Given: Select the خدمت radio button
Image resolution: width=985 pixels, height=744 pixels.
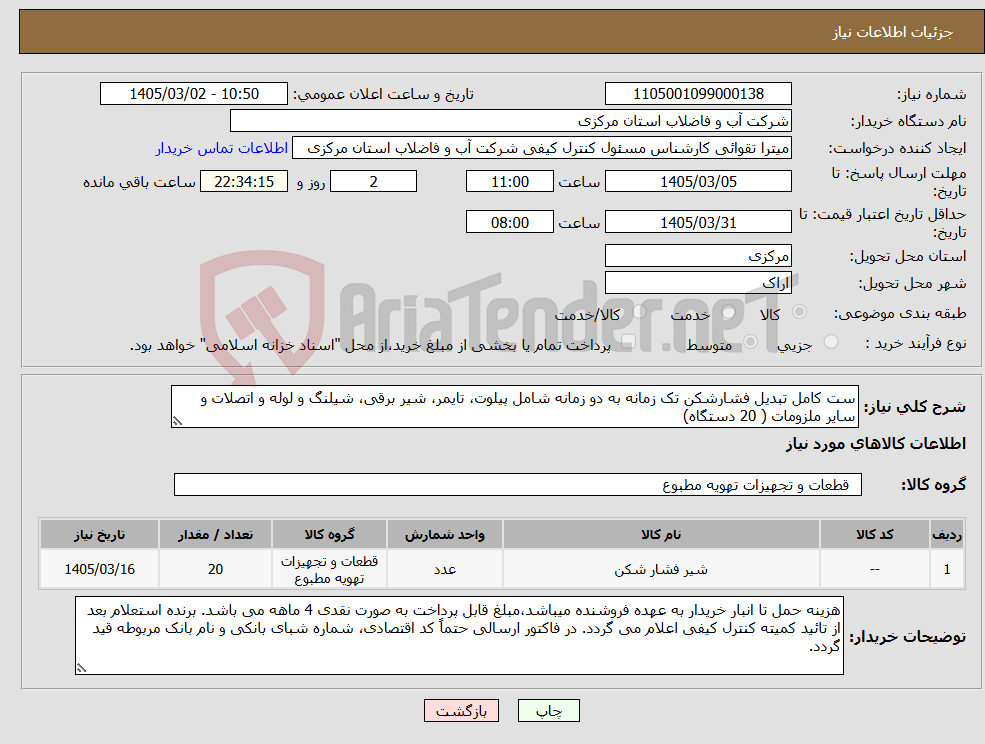Looking at the screenshot, I should [x=729, y=312].
